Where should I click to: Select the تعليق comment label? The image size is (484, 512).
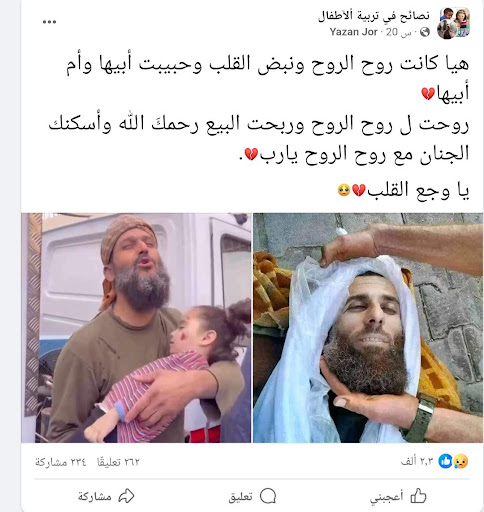point(240,497)
